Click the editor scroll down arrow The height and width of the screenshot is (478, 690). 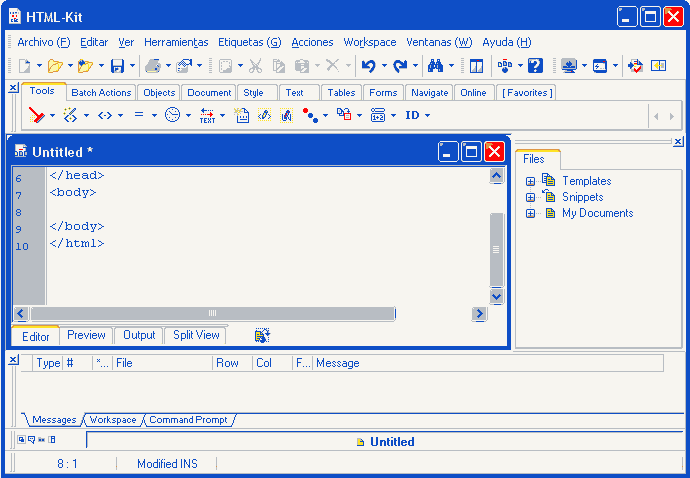point(496,296)
